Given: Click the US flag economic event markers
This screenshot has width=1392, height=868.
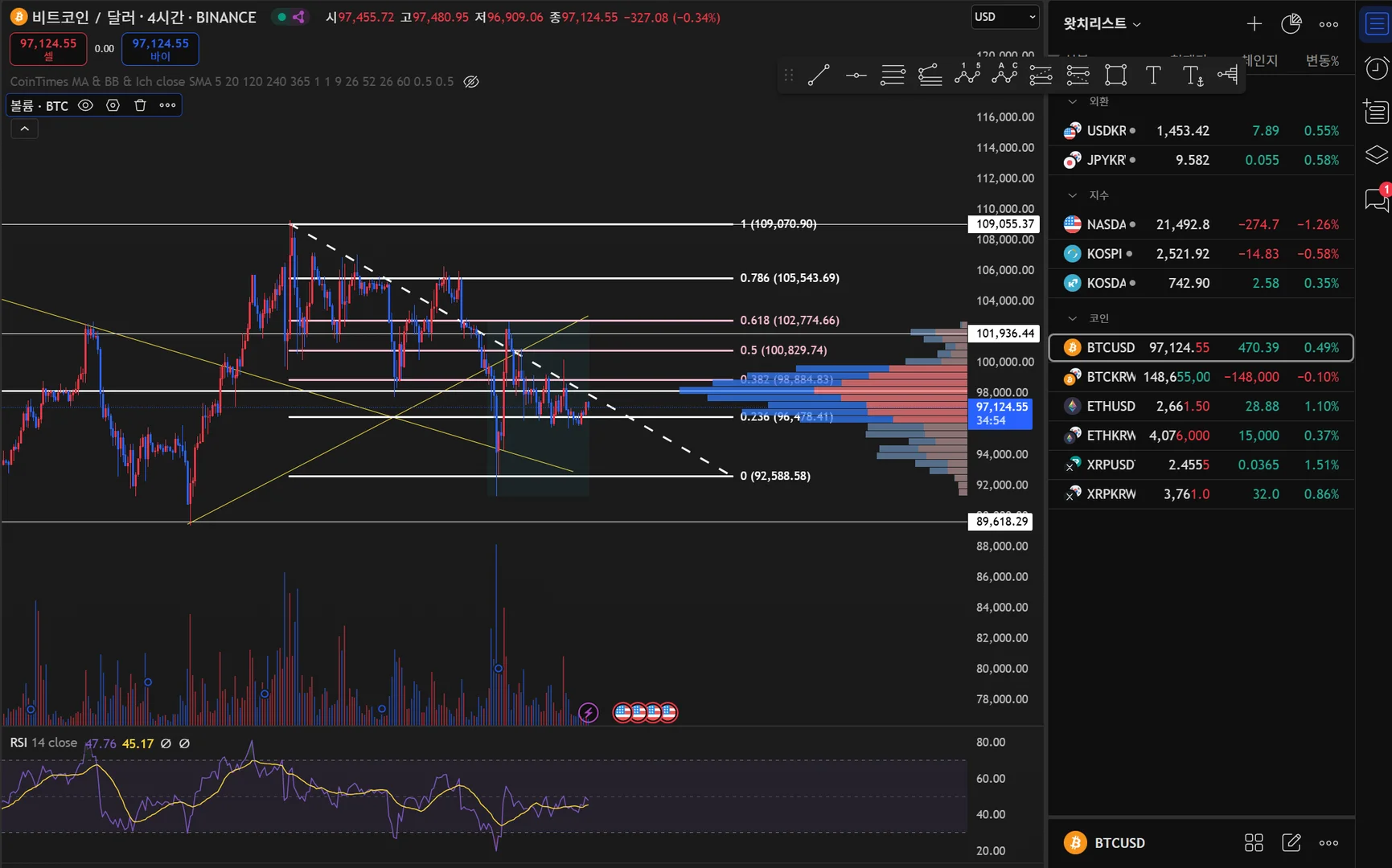Looking at the screenshot, I should 646,712.
